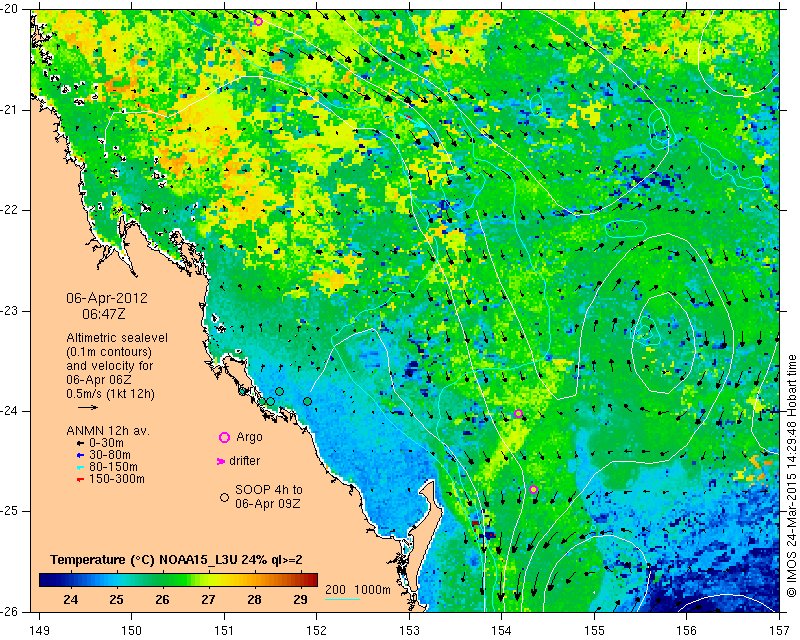The width and height of the screenshot is (800, 640).
Task: Click the SOOP circle closest to longitude 152
Action: pyautogui.click(x=307, y=402)
